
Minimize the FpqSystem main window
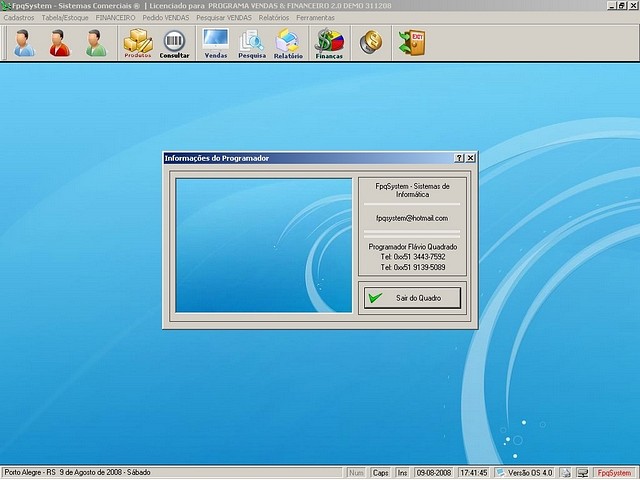tap(611, 6)
